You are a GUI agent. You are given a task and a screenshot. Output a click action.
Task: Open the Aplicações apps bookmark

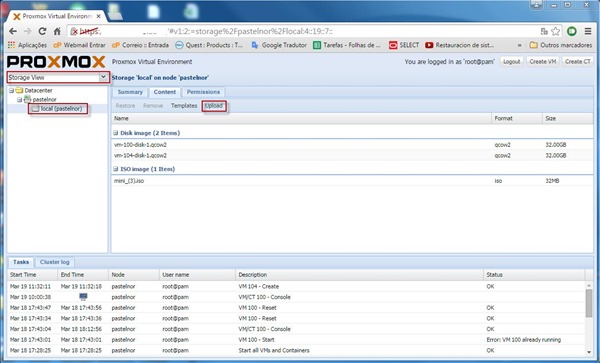pyautogui.click(x=27, y=45)
